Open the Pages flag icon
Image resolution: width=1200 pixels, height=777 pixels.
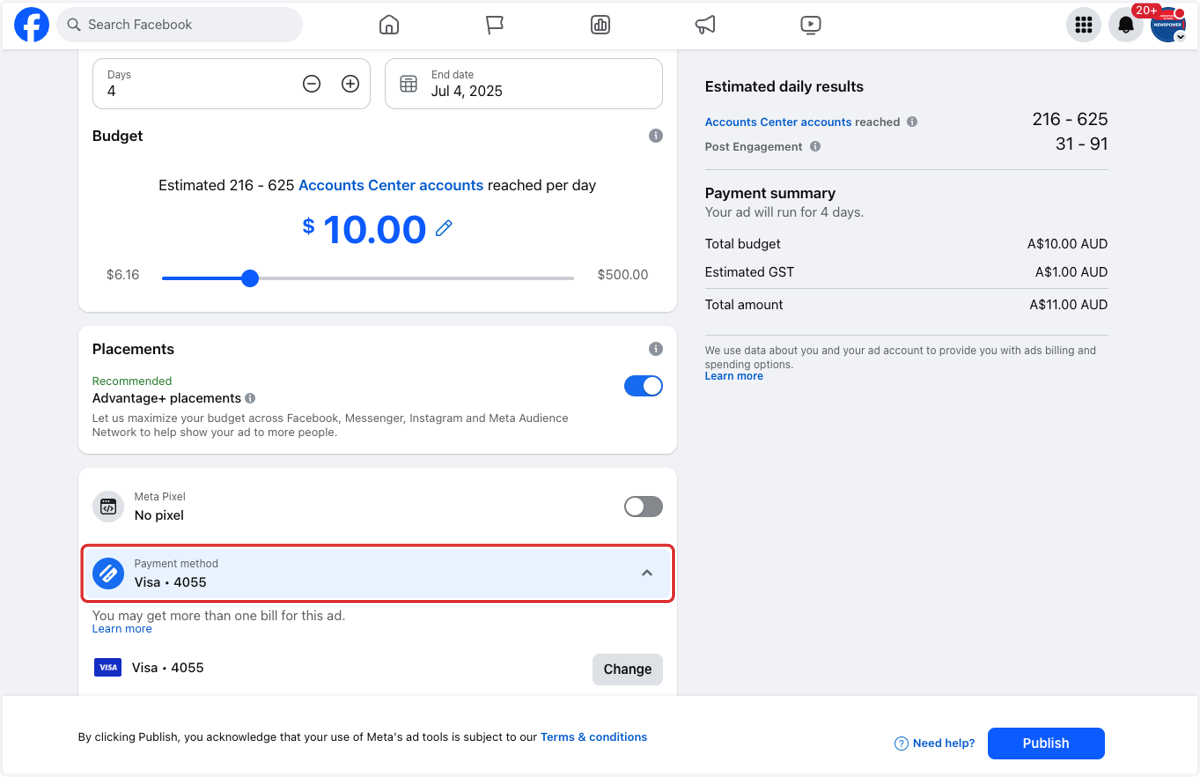point(495,25)
